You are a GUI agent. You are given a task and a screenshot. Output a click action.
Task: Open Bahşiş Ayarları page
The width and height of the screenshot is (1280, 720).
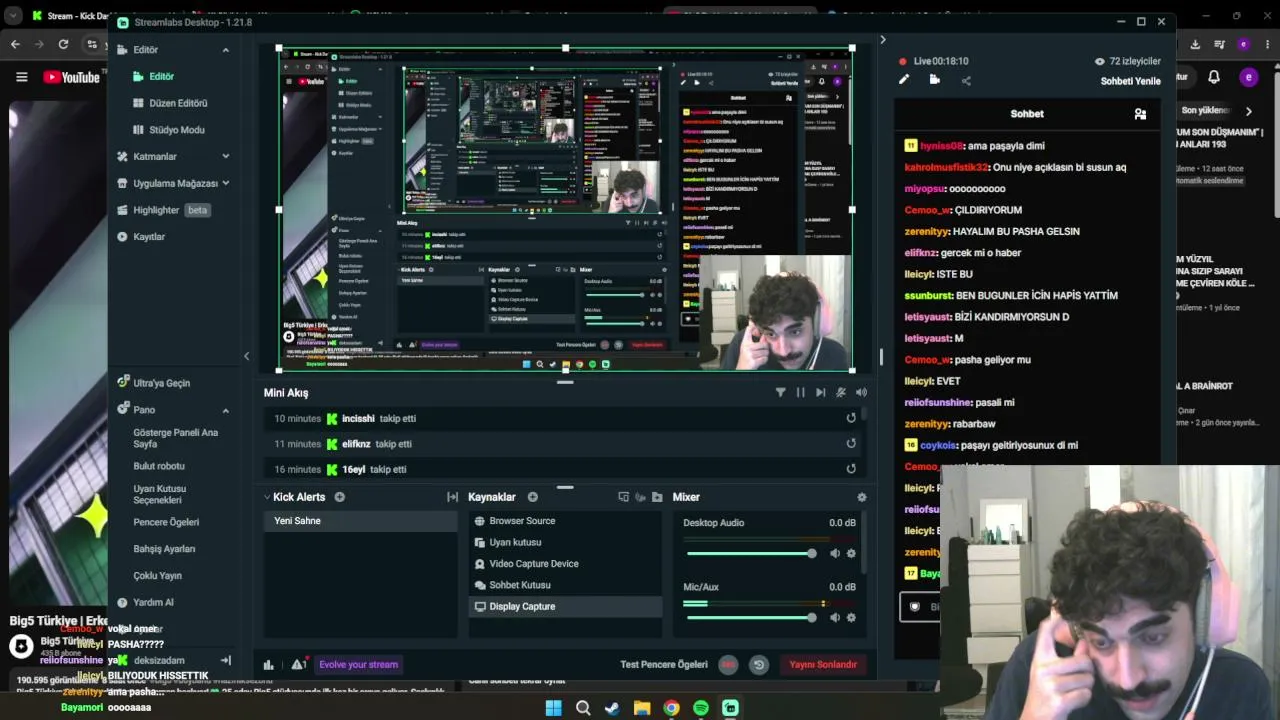pyautogui.click(x=164, y=549)
